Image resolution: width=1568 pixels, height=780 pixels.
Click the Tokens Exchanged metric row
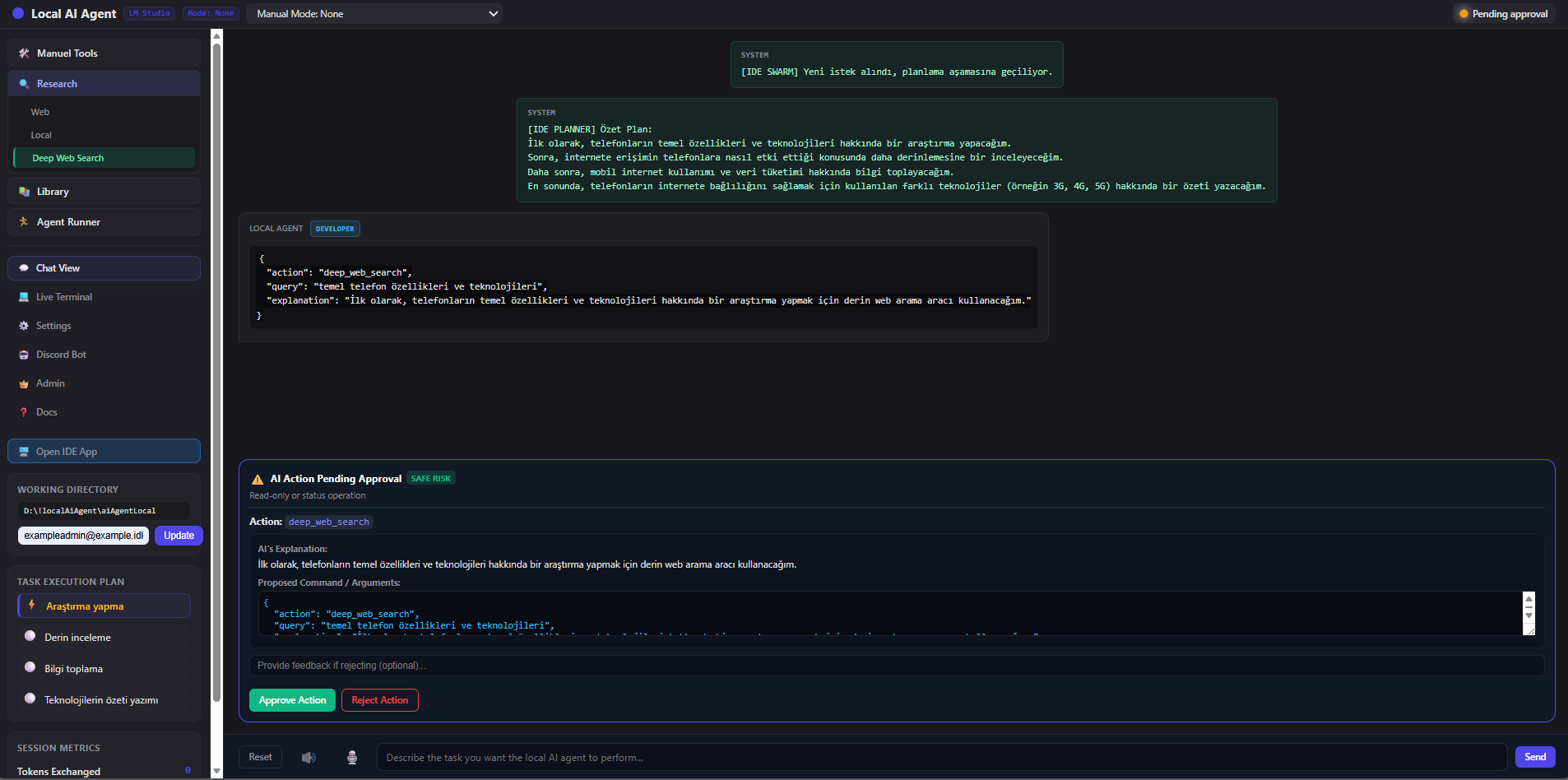point(104,771)
